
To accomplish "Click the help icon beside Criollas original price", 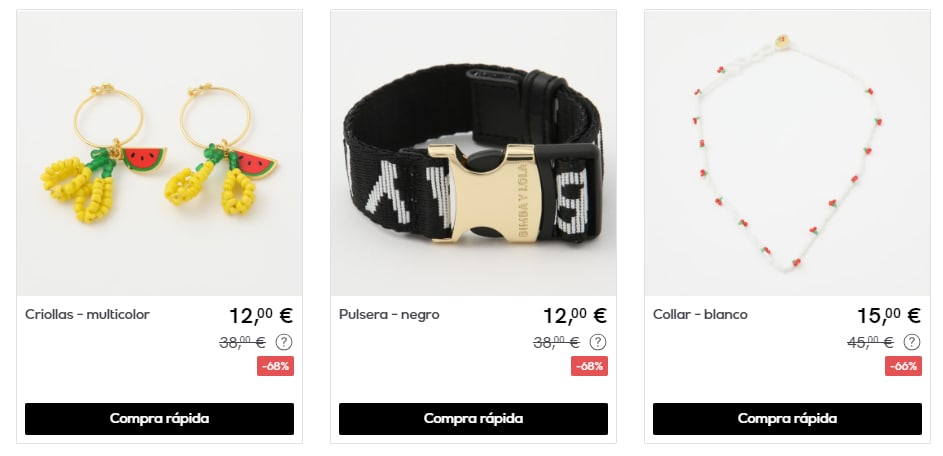I will pyautogui.click(x=284, y=342).
